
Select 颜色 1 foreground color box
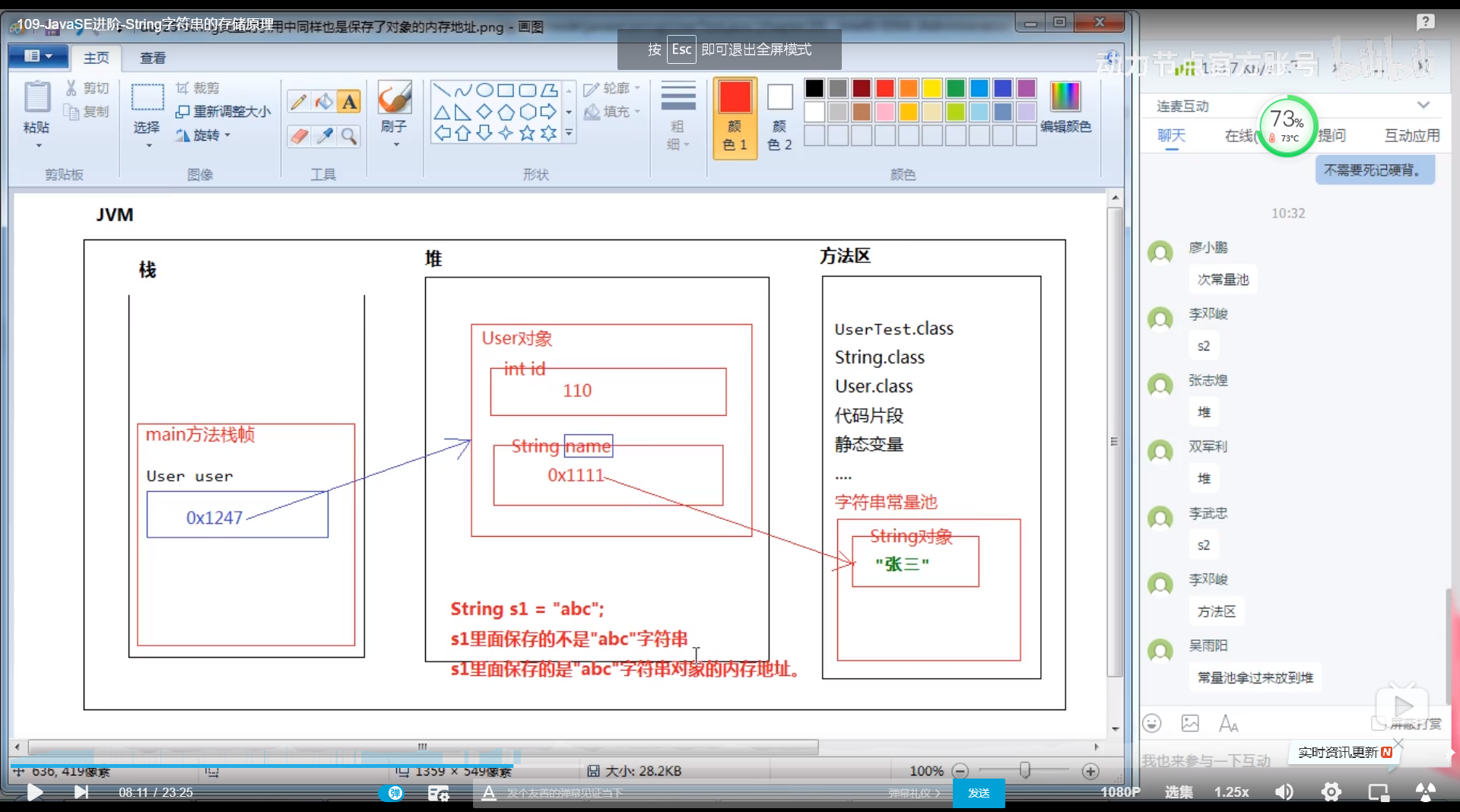(735, 118)
